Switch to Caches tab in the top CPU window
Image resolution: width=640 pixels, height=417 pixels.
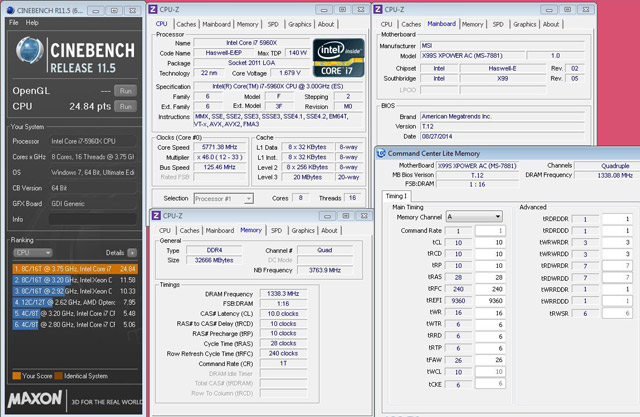click(186, 23)
